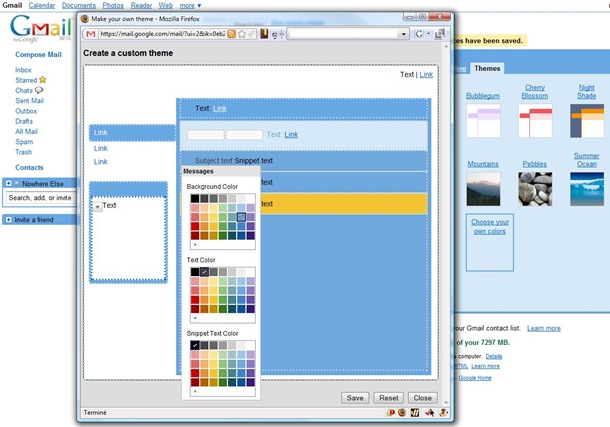Select the Mountains theme thumbnail

pos(483,189)
